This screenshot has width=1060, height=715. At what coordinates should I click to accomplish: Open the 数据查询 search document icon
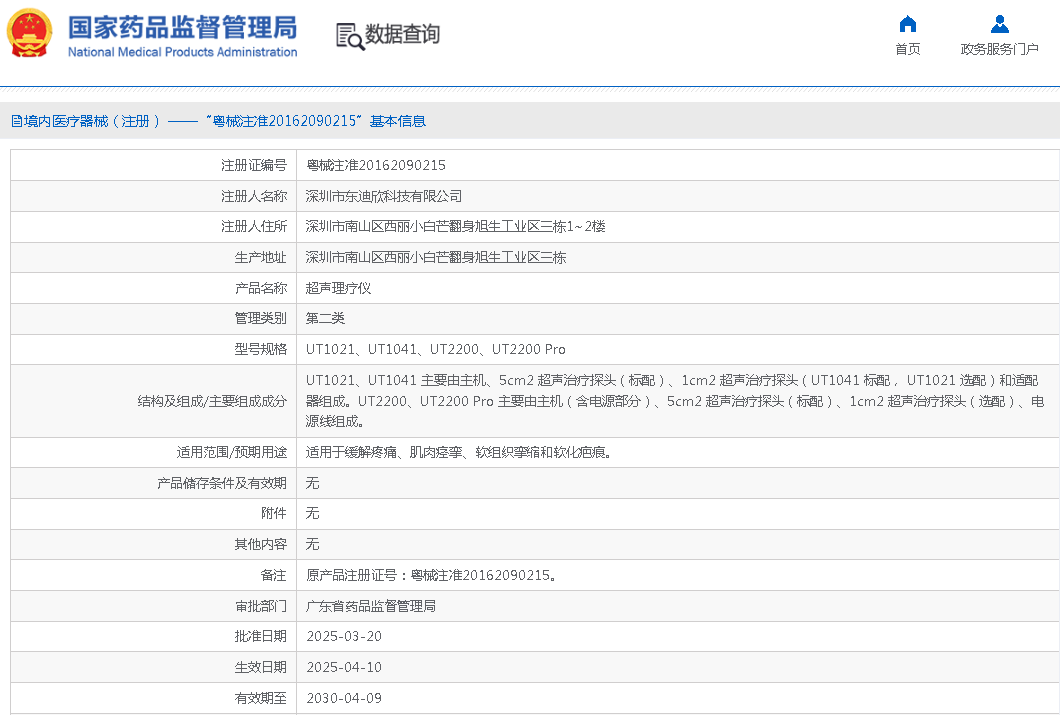350,36
